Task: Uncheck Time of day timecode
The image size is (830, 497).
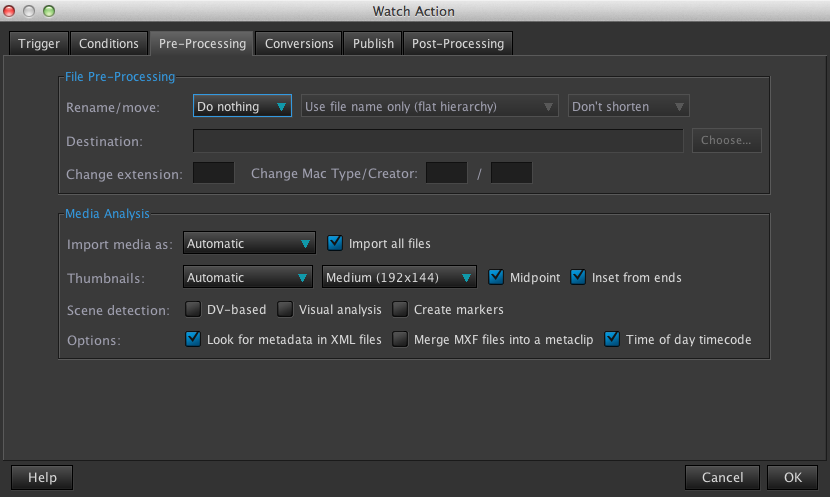Action: point(612,340)
